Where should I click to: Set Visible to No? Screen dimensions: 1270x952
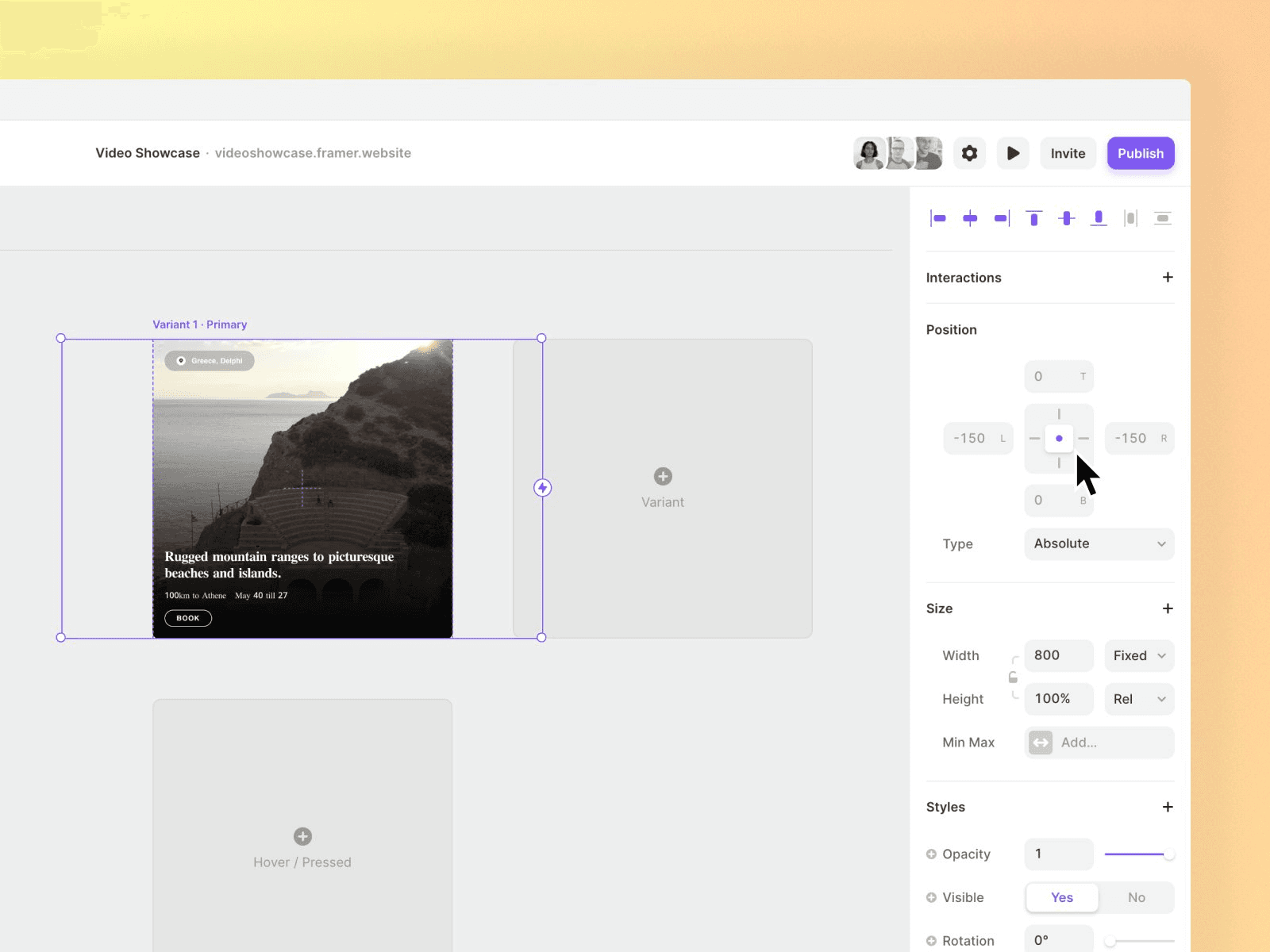coord(1137,897)
